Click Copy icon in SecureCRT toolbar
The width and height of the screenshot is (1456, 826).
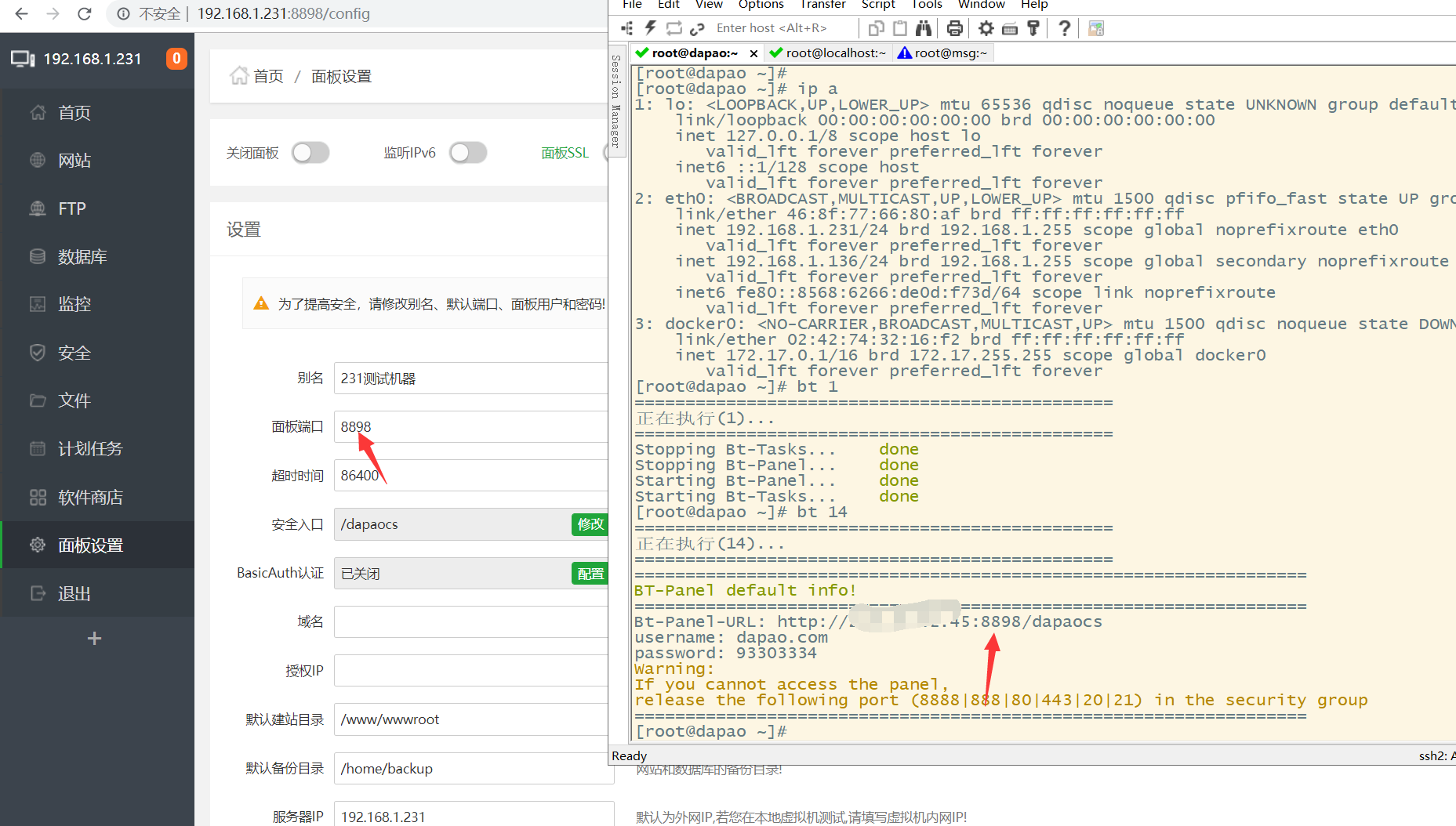877,28
